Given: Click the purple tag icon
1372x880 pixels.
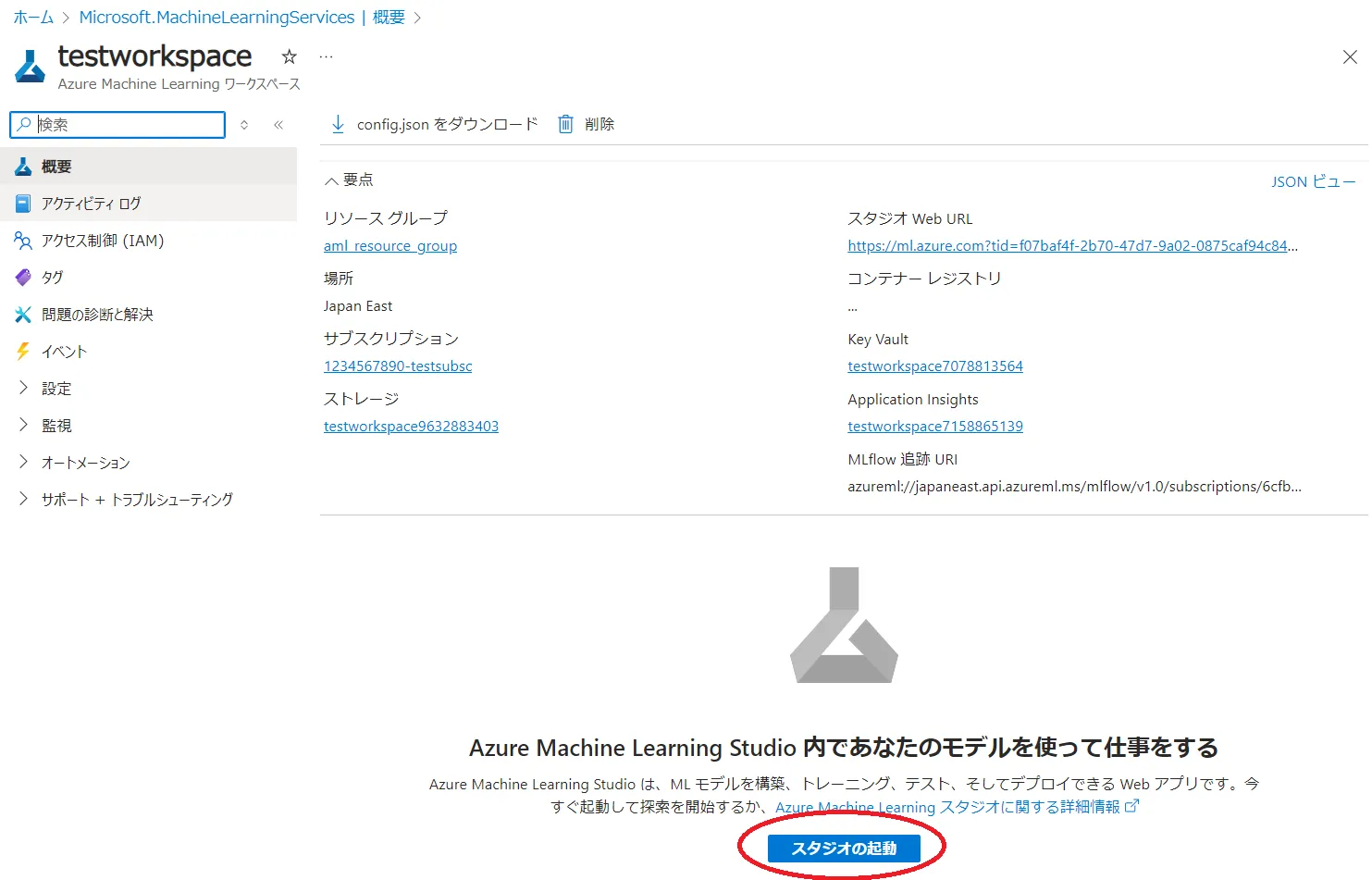Looking at the screenshot, I should 23,278.
